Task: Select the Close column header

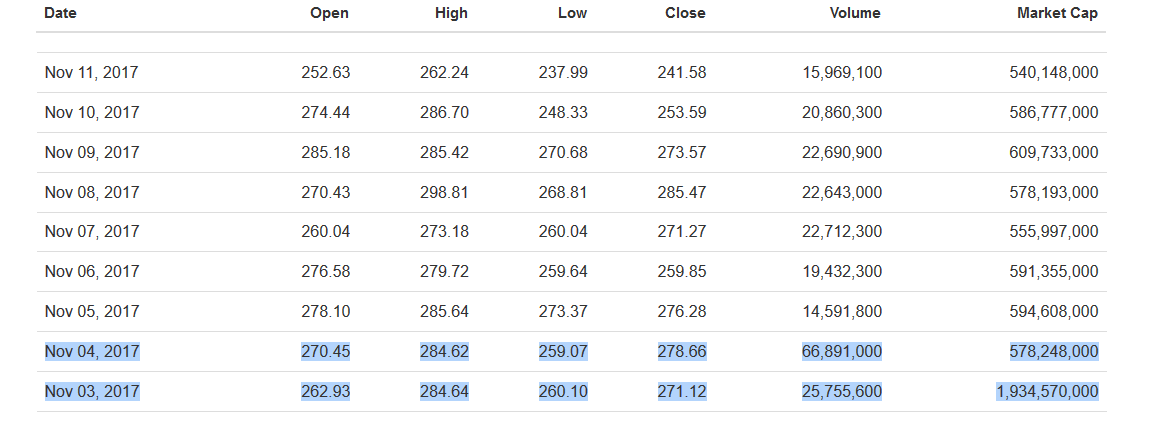Action: coord(685,13)
